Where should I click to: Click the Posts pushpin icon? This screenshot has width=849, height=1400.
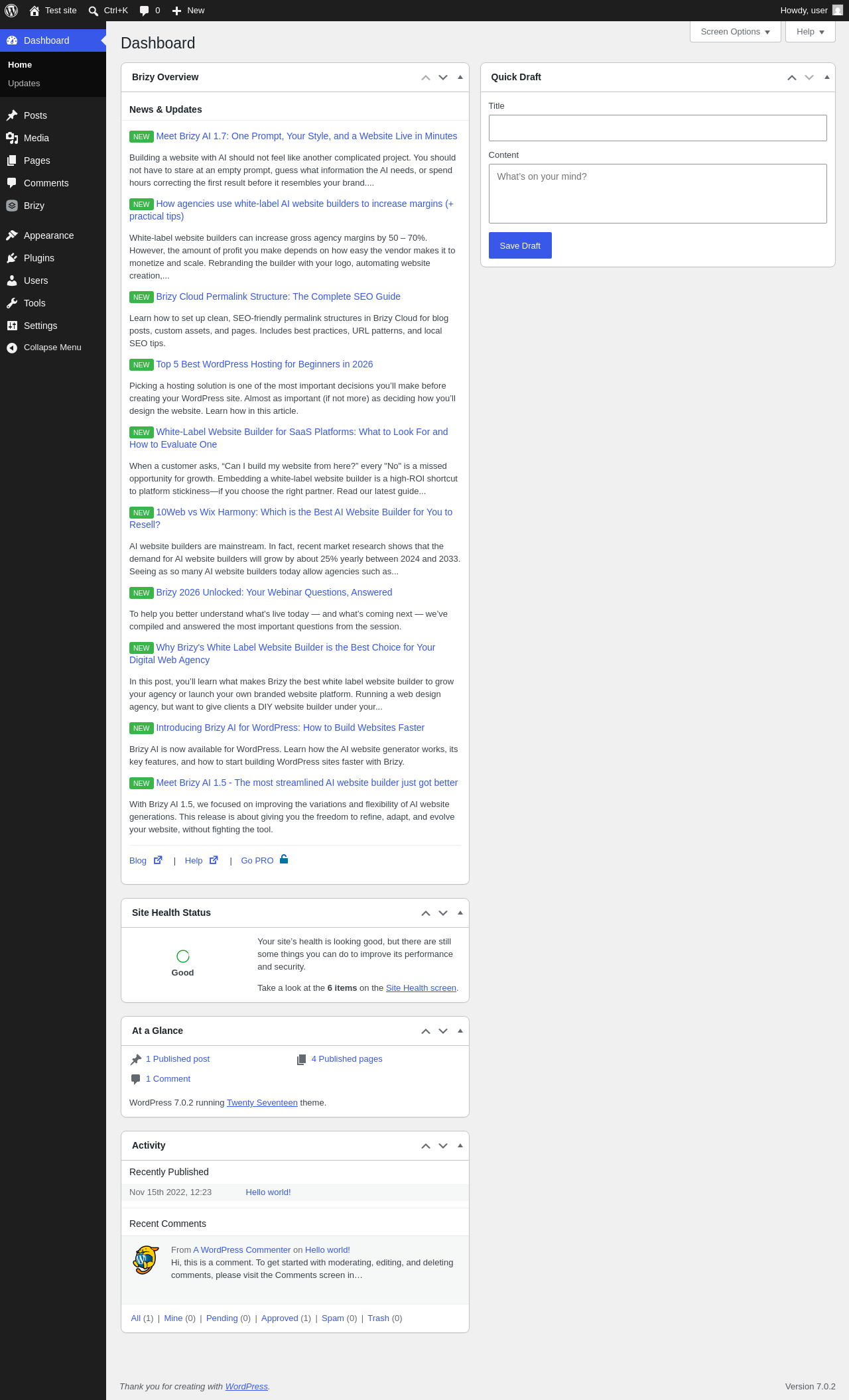12,115
